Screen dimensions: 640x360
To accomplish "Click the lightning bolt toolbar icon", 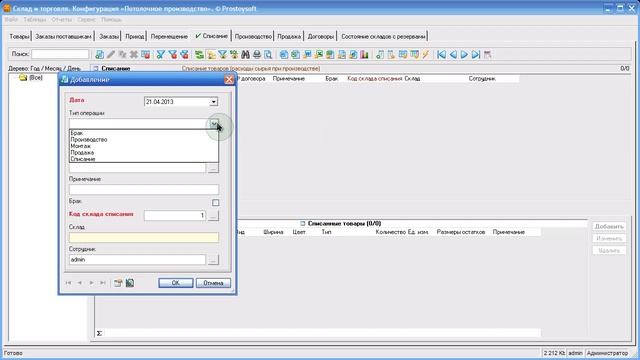I will (x=426, y=54).
